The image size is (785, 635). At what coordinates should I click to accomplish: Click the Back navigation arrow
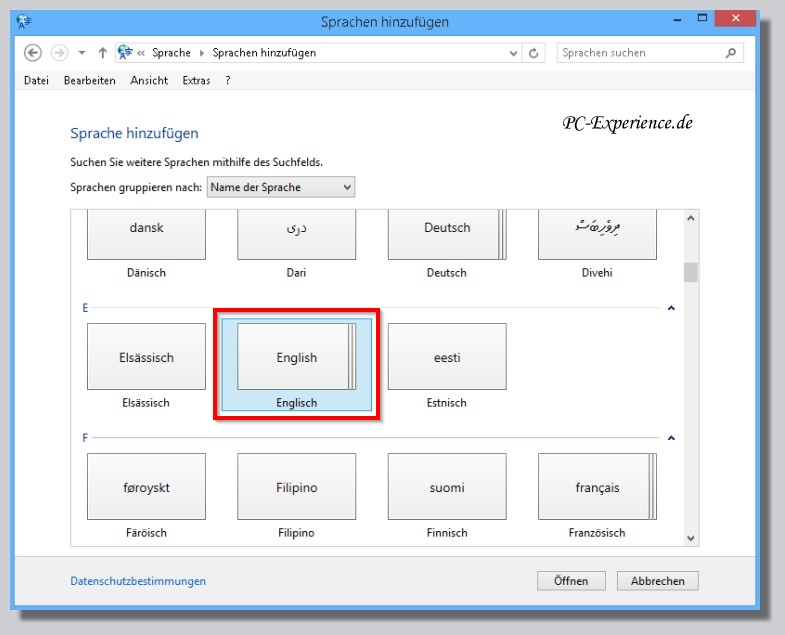point(32,53)
